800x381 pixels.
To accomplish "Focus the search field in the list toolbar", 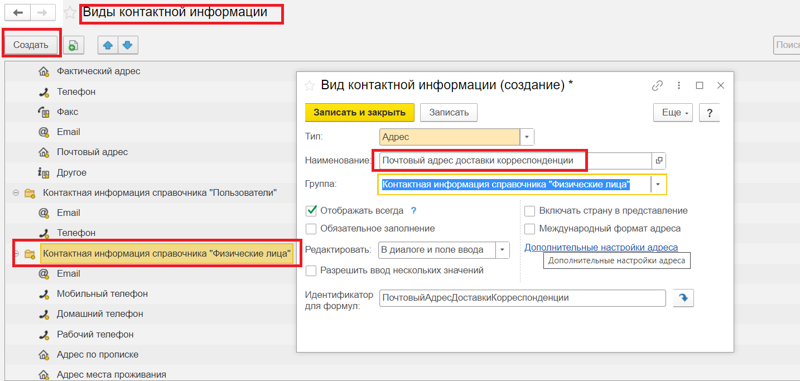I will click(x=786, y=45).
